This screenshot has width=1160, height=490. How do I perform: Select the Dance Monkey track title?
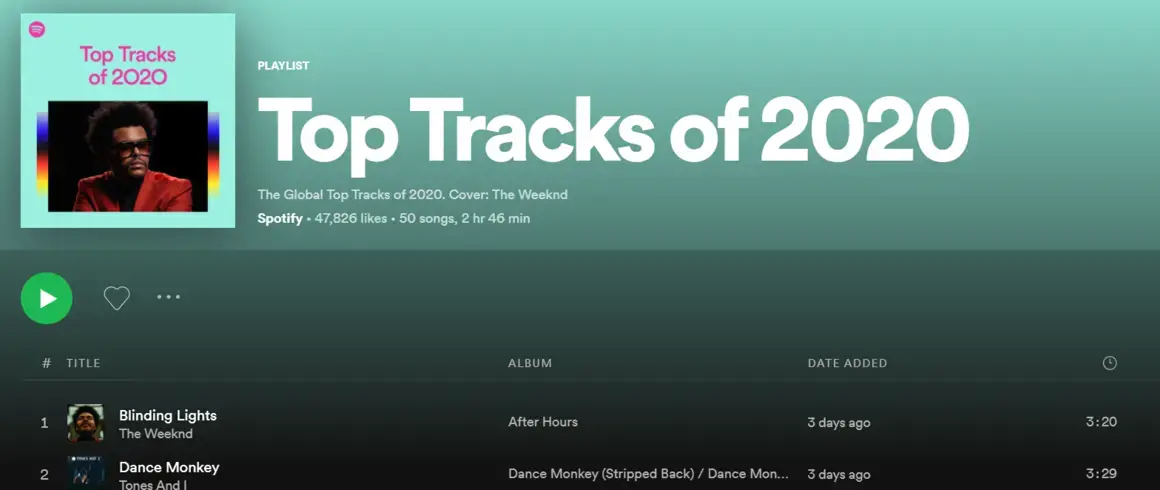coord(168,467)
